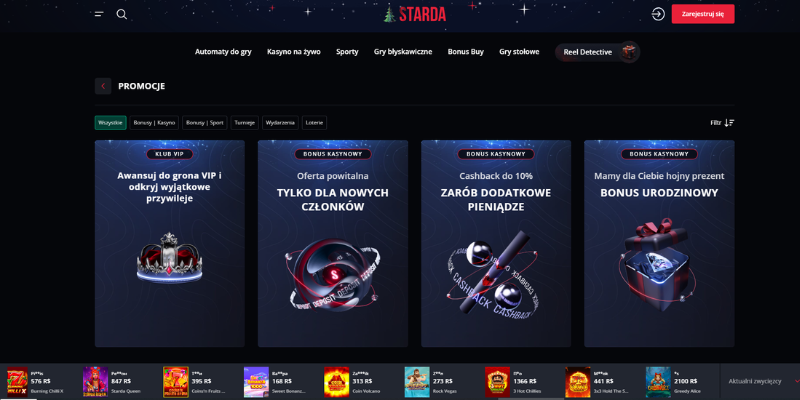This screenshot has width=800, height=400.
Task: Open Kasyno na żywo menu
Action: point(294,52)
